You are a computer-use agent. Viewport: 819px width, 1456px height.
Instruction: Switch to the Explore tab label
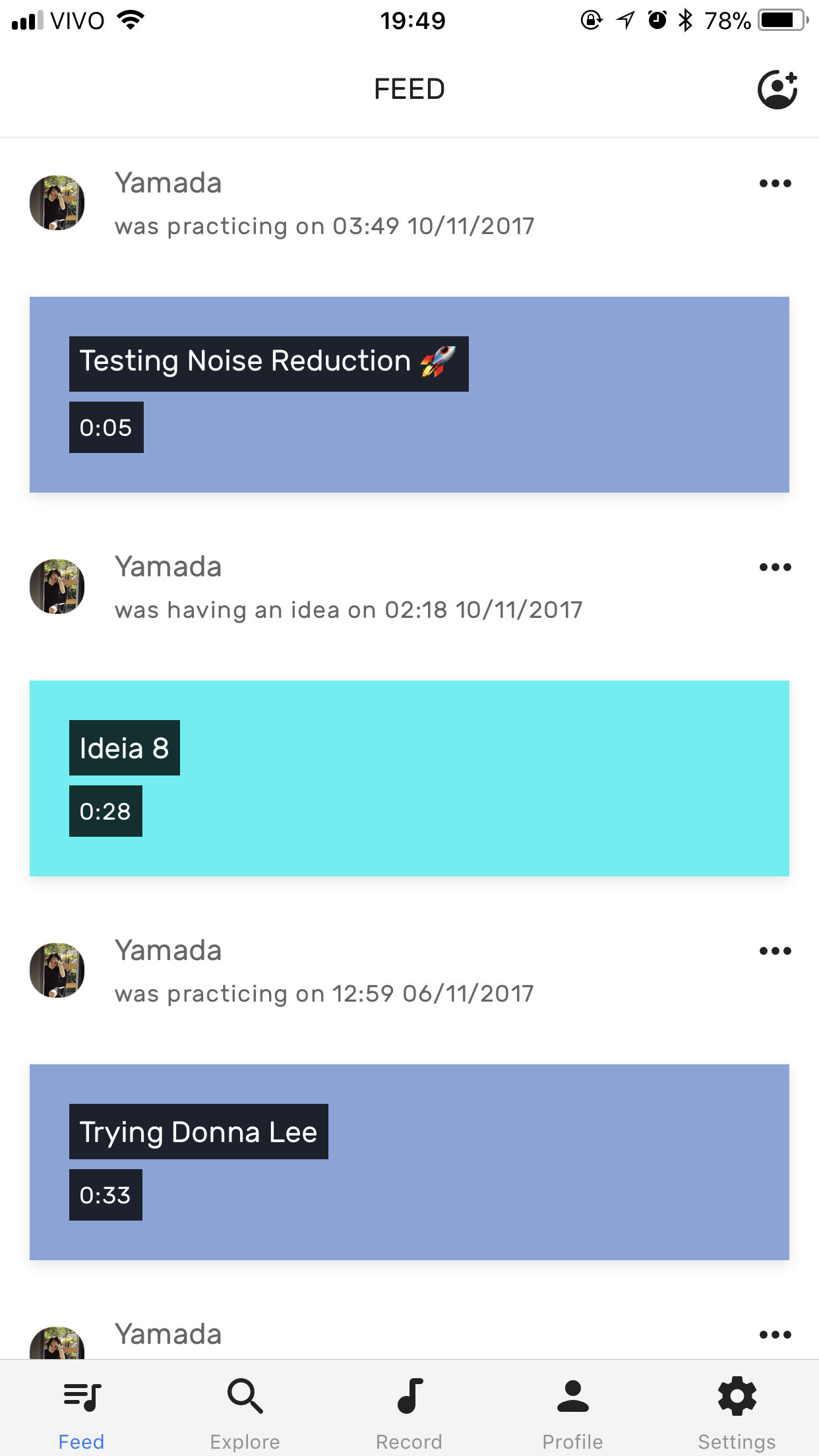click(245, 1441)
